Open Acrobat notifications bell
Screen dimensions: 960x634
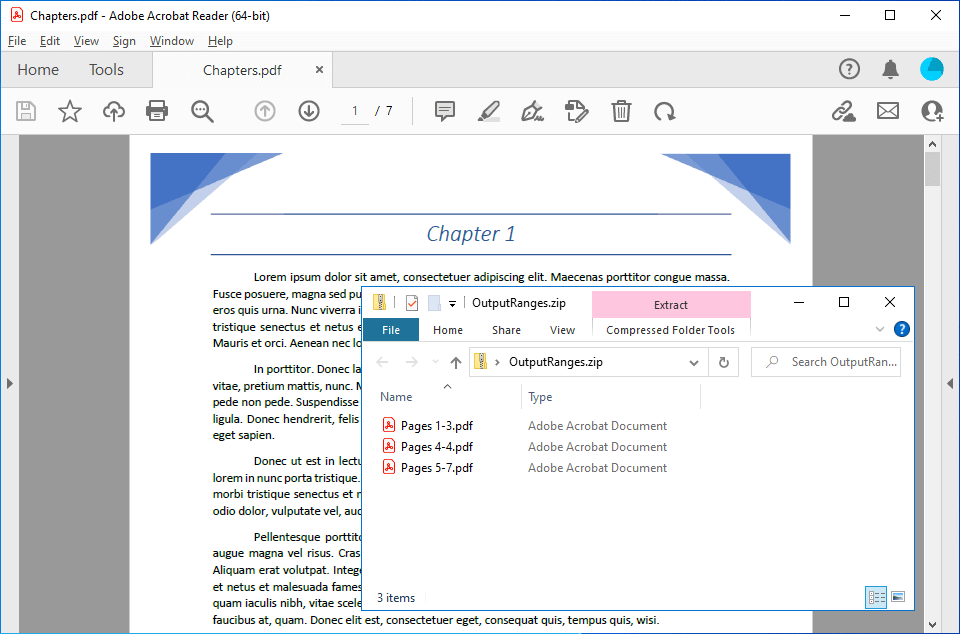pyautogui.click(x=889, y=69)
